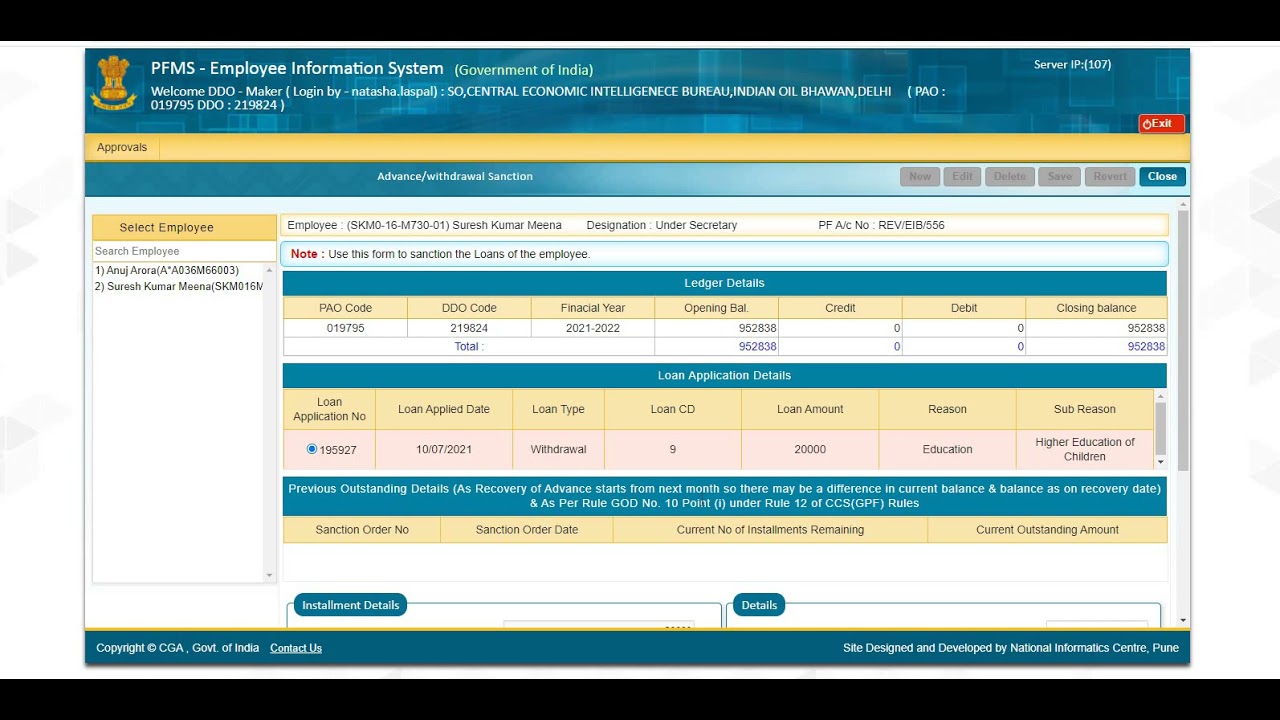Click the Loan Type column header
The width and height of the screenshot is (1280, 720).
click(x=558, y=409)
